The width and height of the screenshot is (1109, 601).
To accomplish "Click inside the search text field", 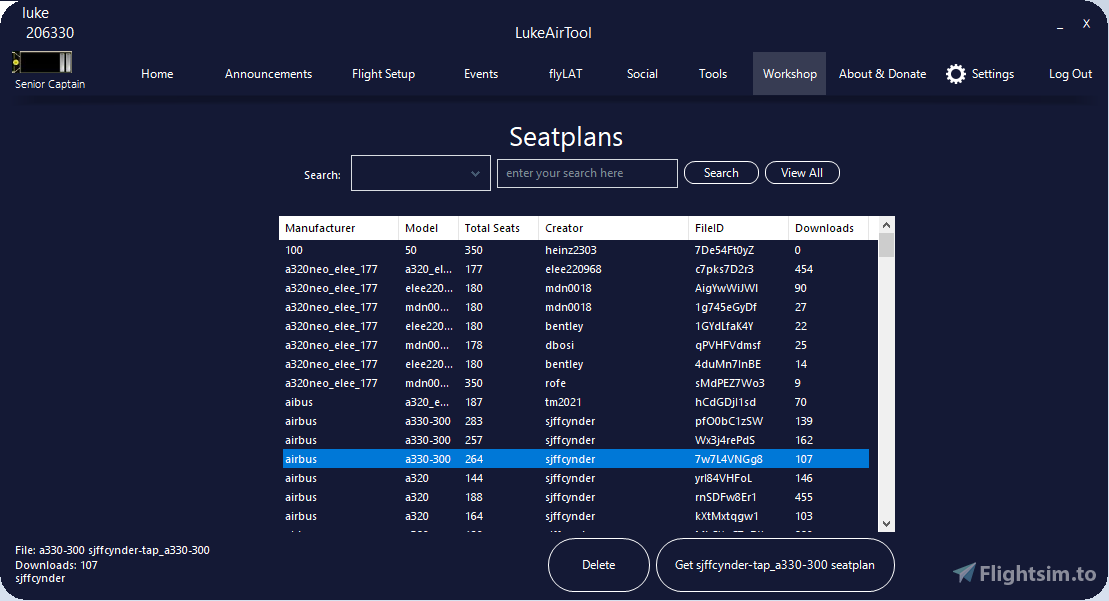I will coord(587,172).
